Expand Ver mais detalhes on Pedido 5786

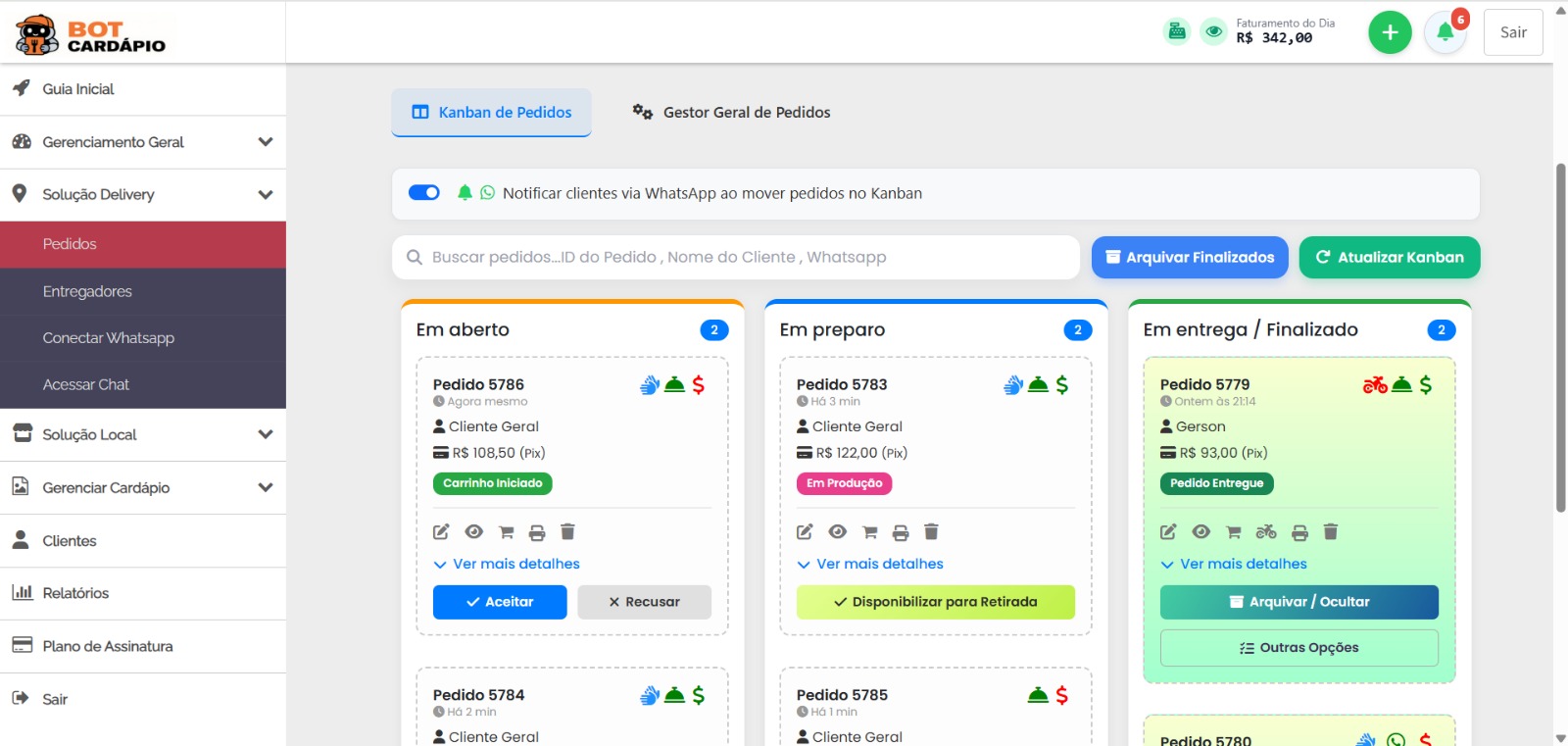[507, 564]
